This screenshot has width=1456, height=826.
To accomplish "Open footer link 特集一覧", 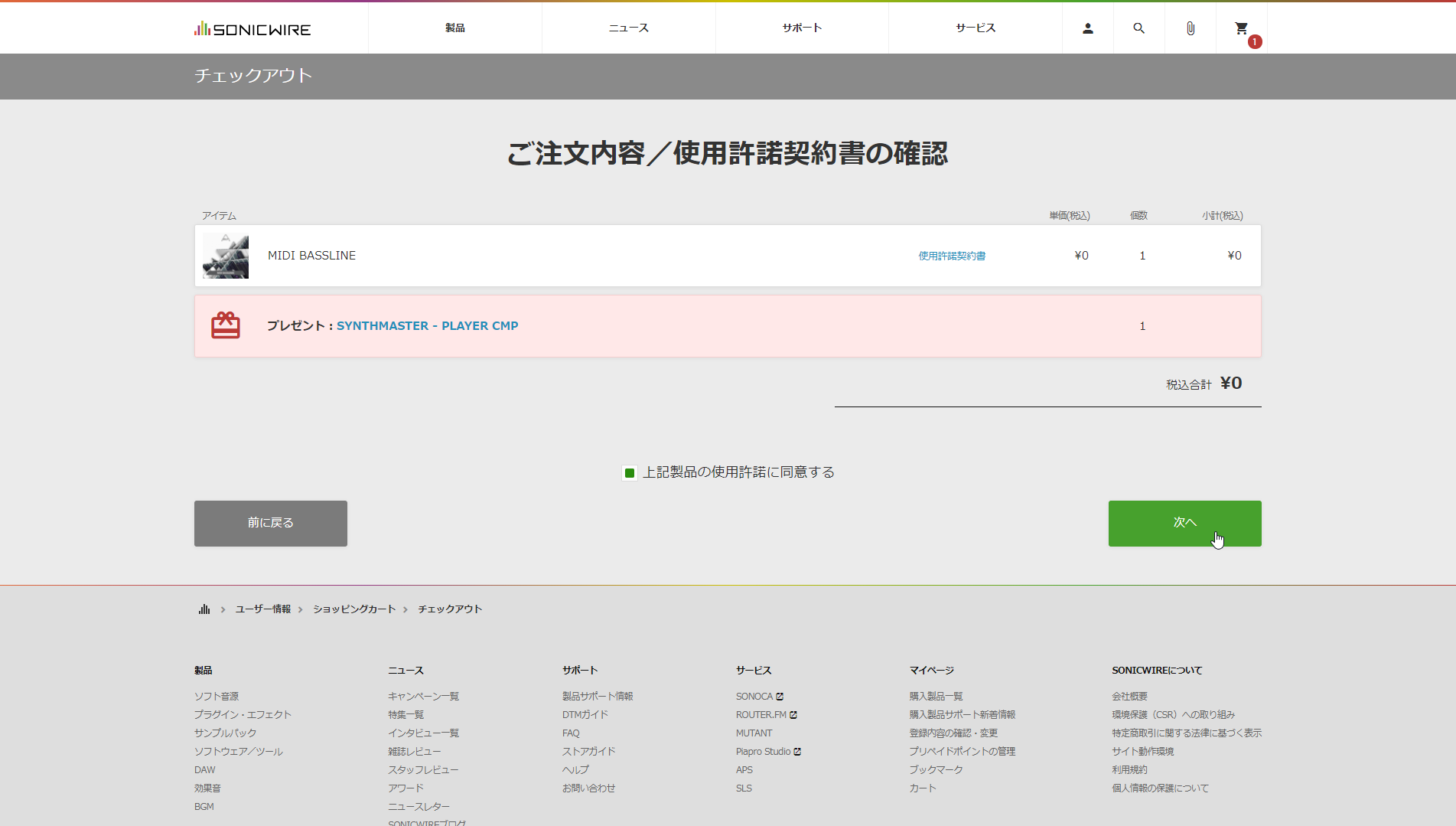I will click(406, 715).
